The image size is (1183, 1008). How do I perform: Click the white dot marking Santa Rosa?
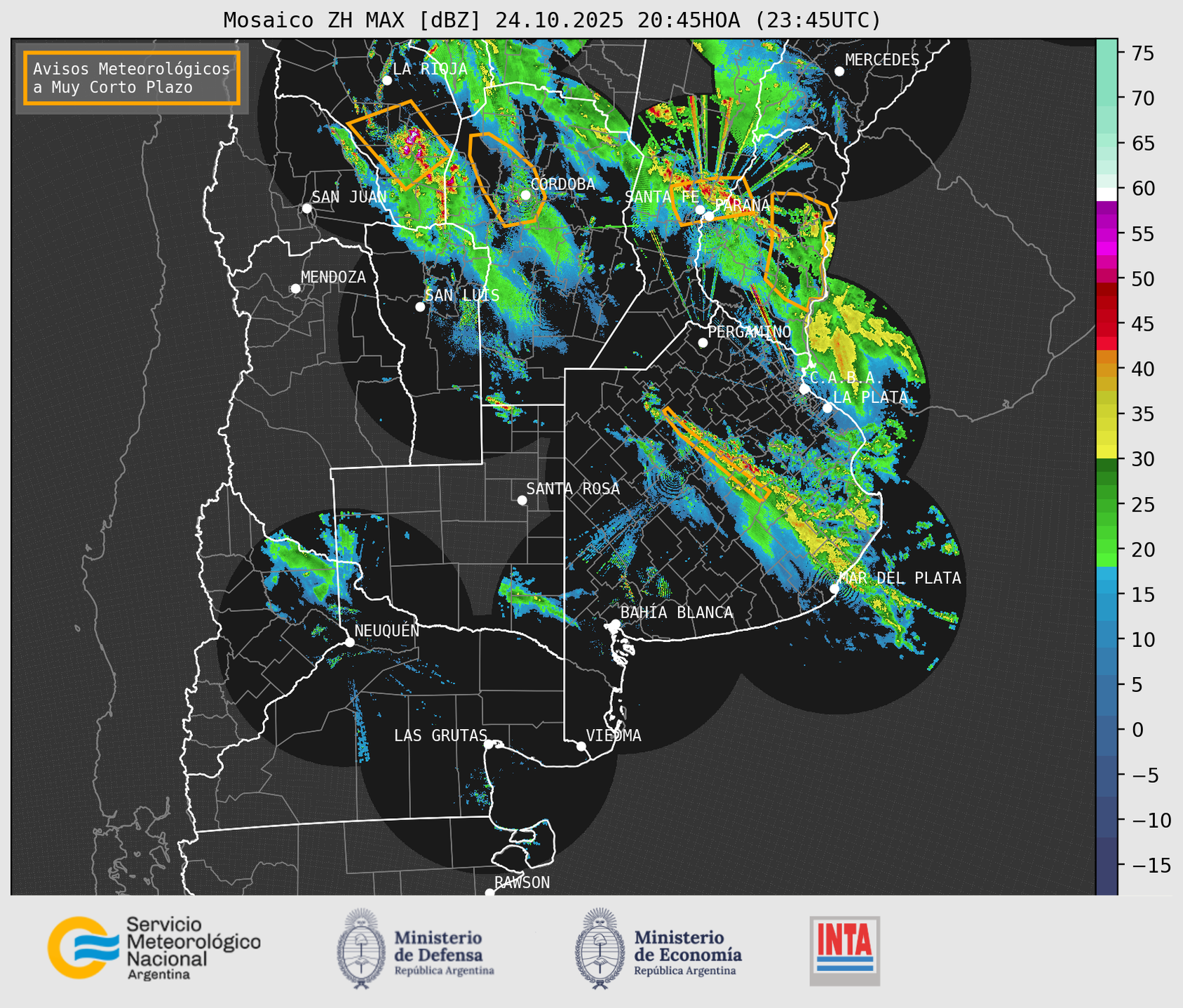522,500
